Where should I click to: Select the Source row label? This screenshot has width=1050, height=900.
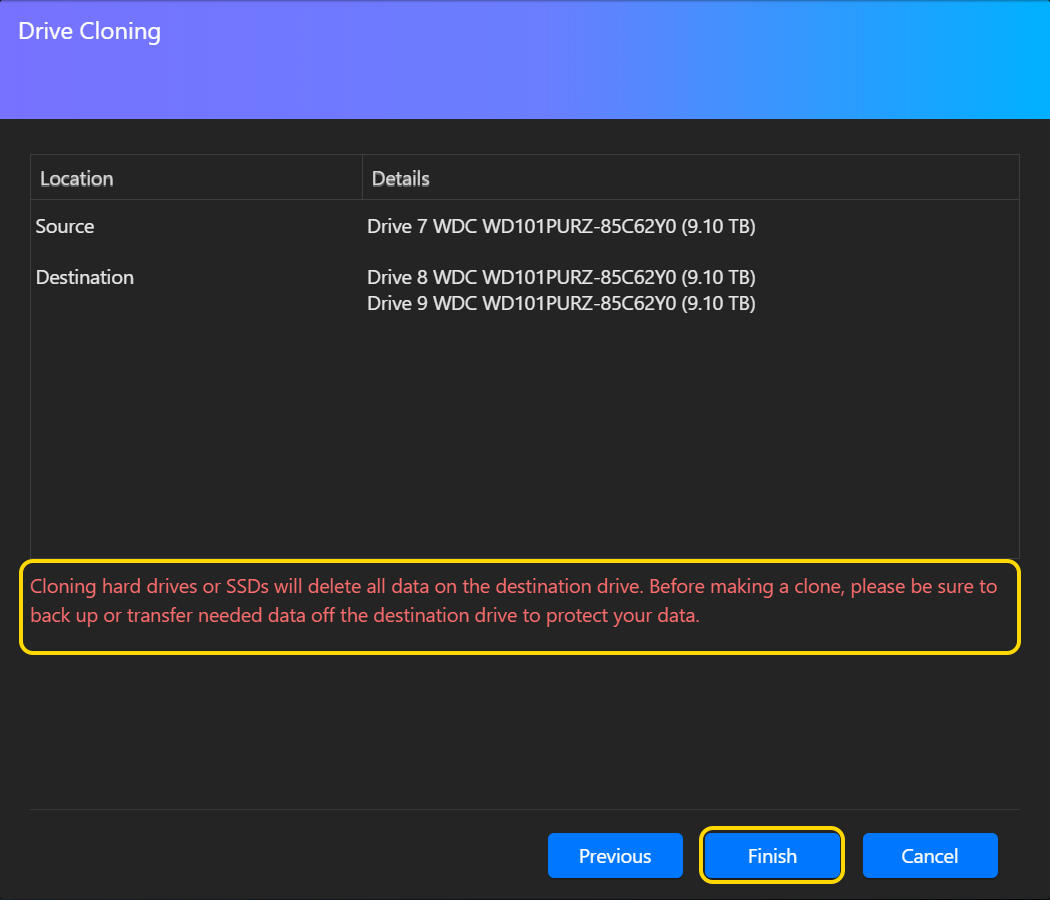tap(65, 227)
